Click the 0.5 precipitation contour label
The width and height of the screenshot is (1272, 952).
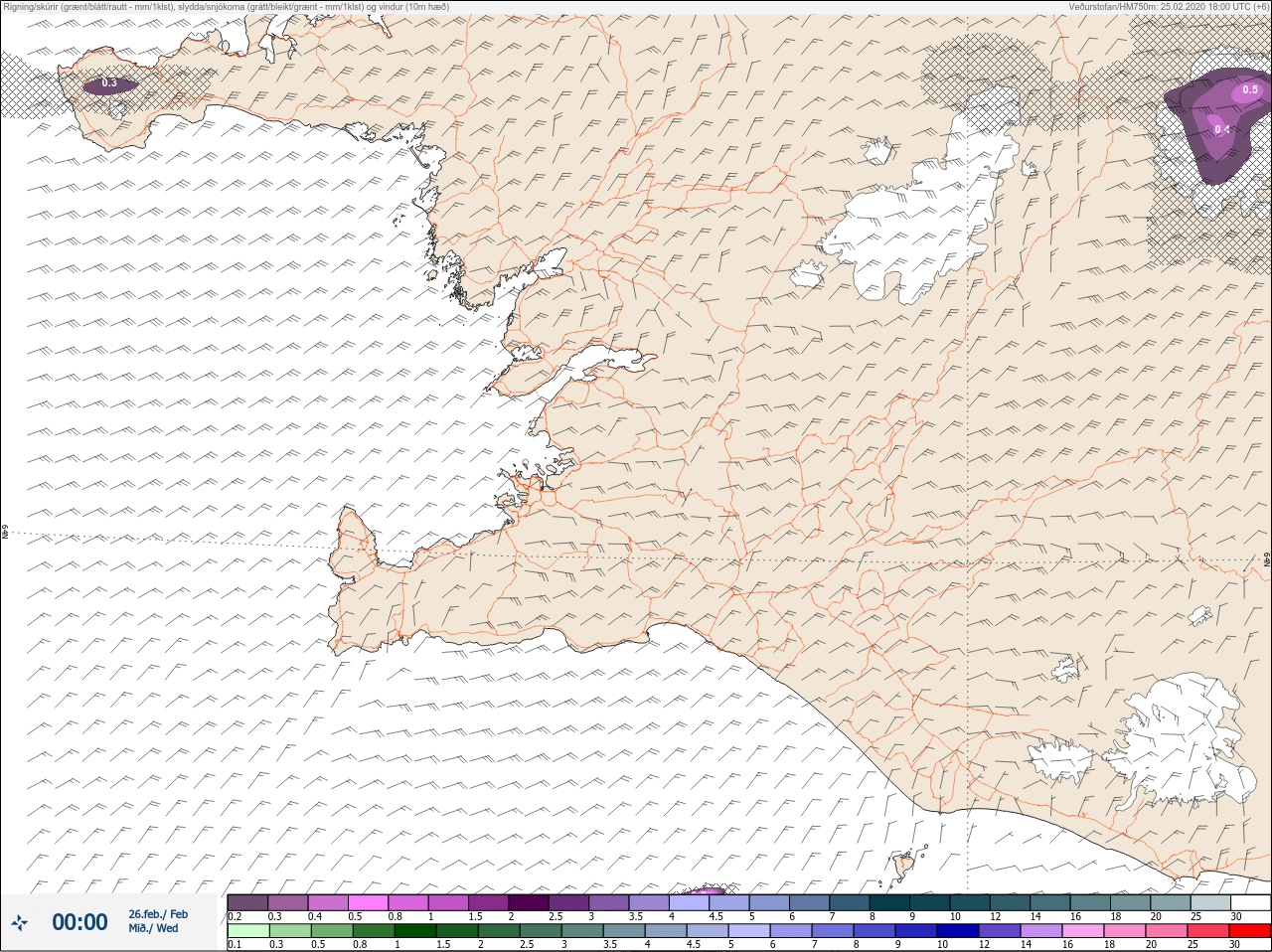[x=1250, y=90]
